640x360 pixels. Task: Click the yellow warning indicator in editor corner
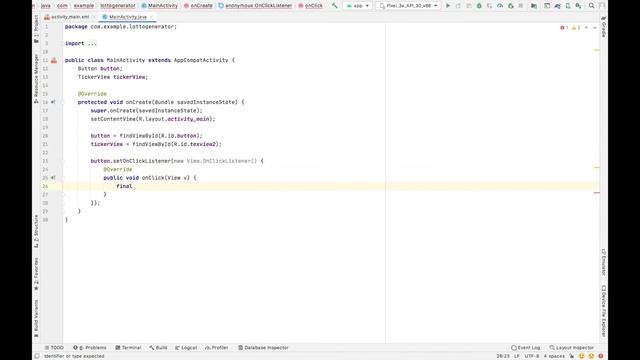576,28
